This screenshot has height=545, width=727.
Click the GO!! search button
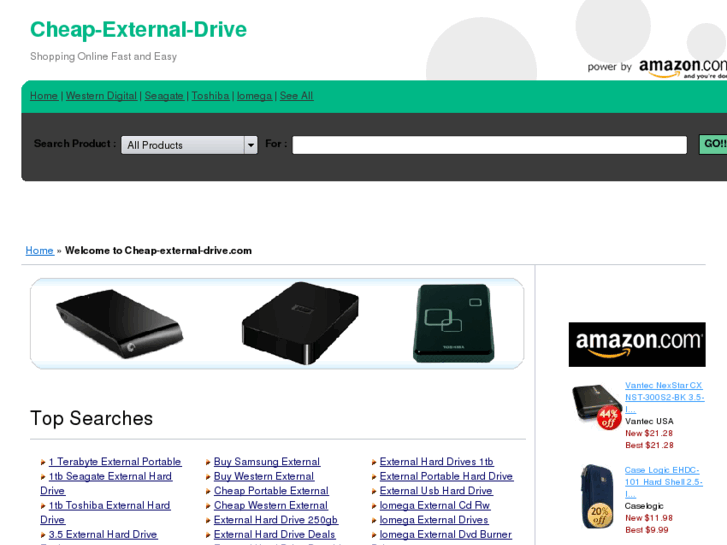point(714,144)
